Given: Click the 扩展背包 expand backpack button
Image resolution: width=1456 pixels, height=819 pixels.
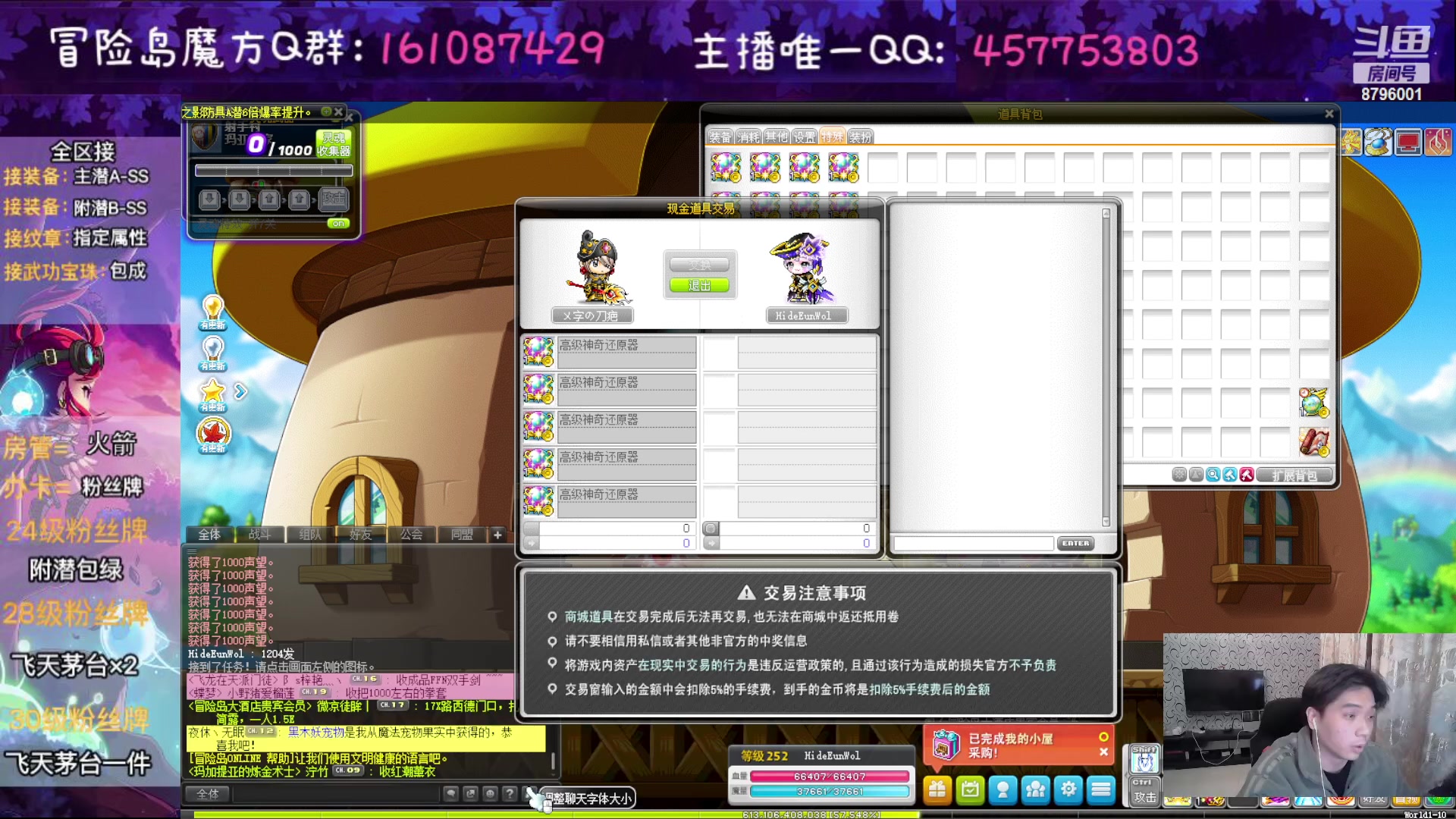Looking at the screenshot, I should pyautogui.click(x=1295, y=475).
